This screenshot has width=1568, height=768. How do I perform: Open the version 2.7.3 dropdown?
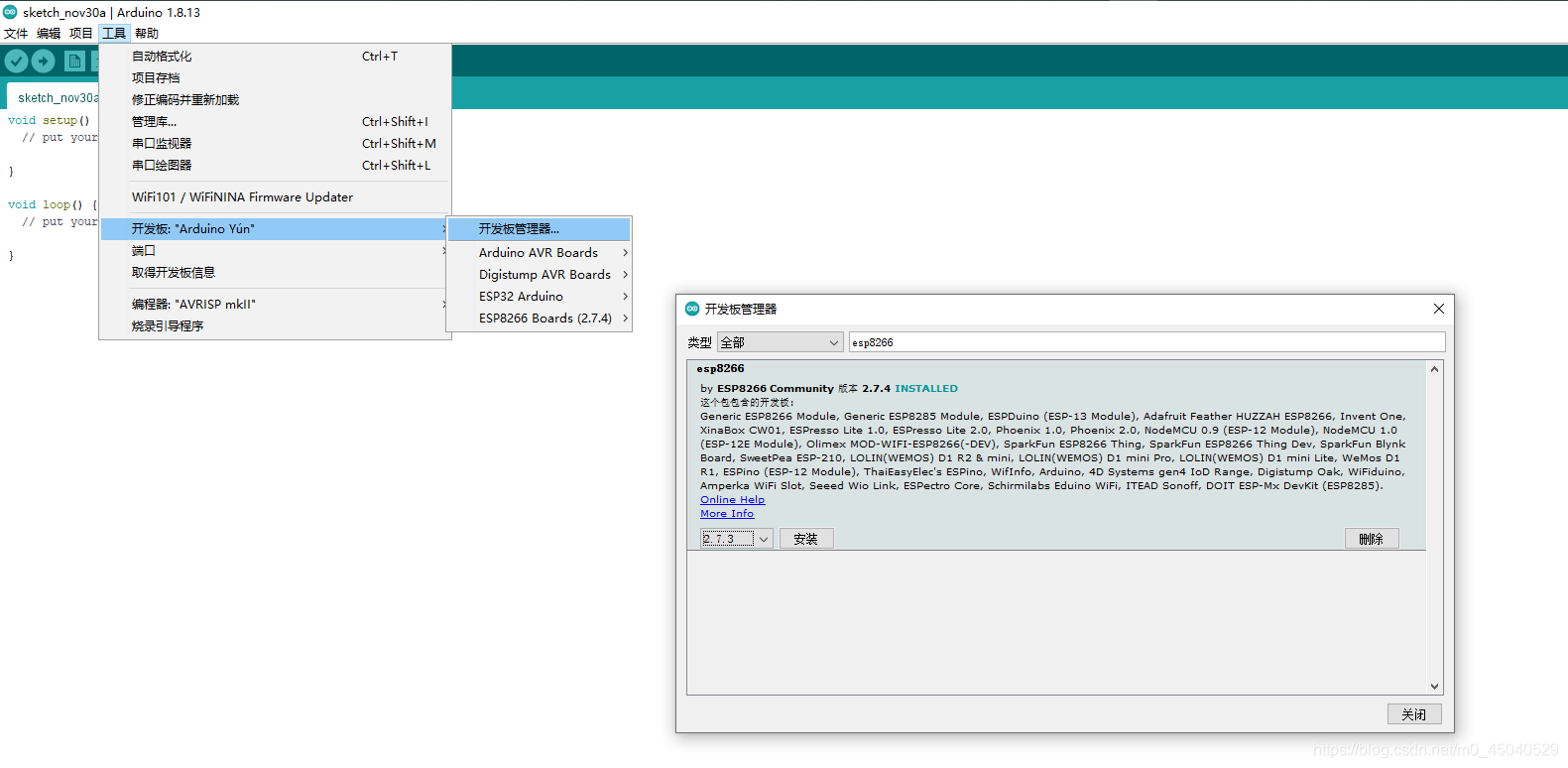[736, 539]
